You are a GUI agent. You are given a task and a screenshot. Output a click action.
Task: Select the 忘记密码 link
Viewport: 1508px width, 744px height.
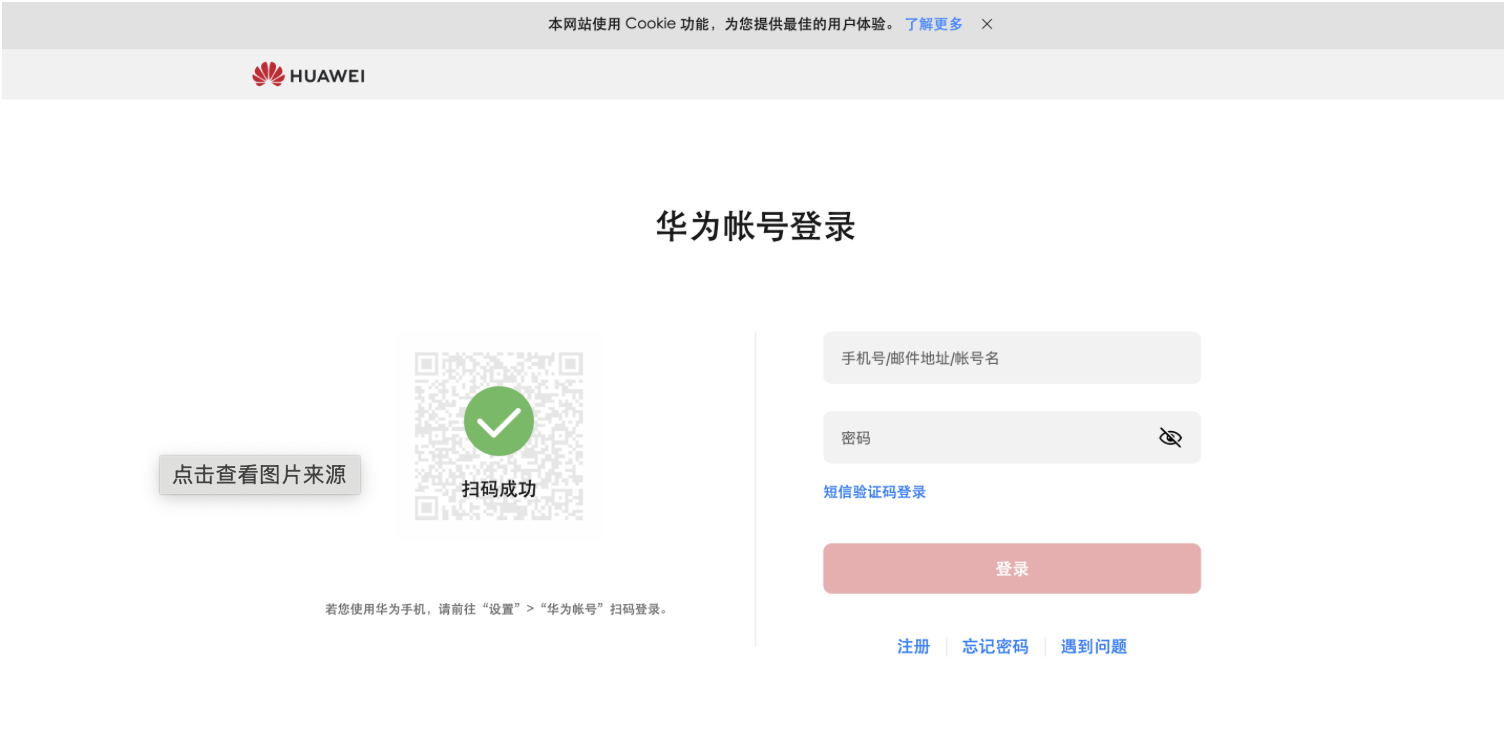click(994, 647)
